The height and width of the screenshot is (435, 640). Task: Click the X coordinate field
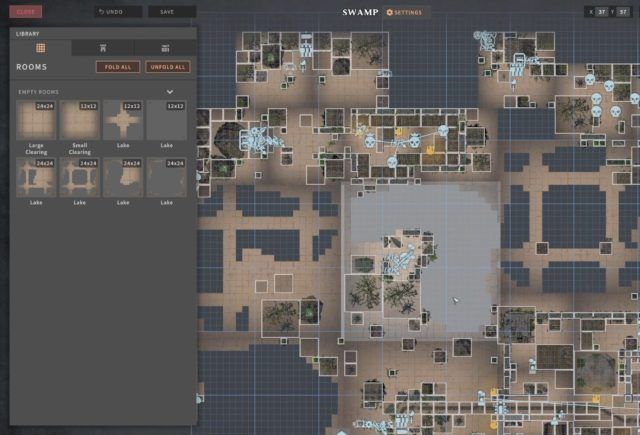click(602, 12)
